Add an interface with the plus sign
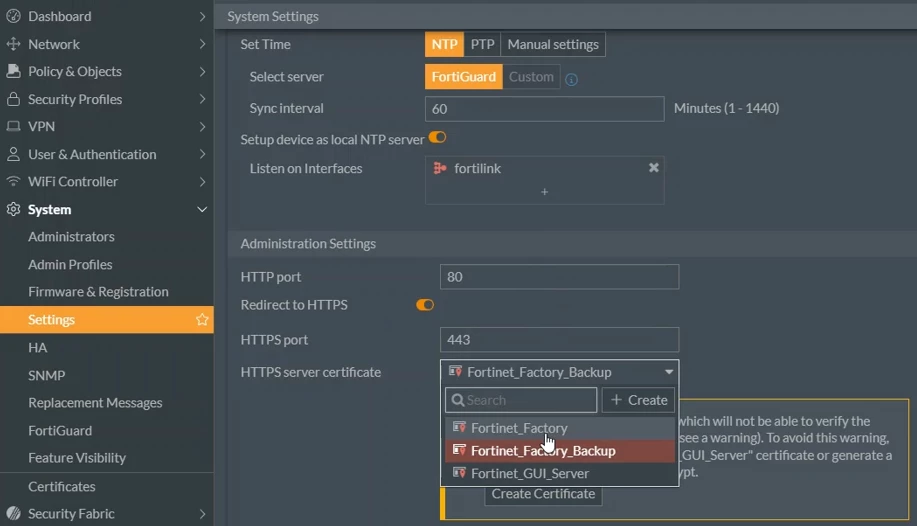917x526 pixels. coord(544,192)
